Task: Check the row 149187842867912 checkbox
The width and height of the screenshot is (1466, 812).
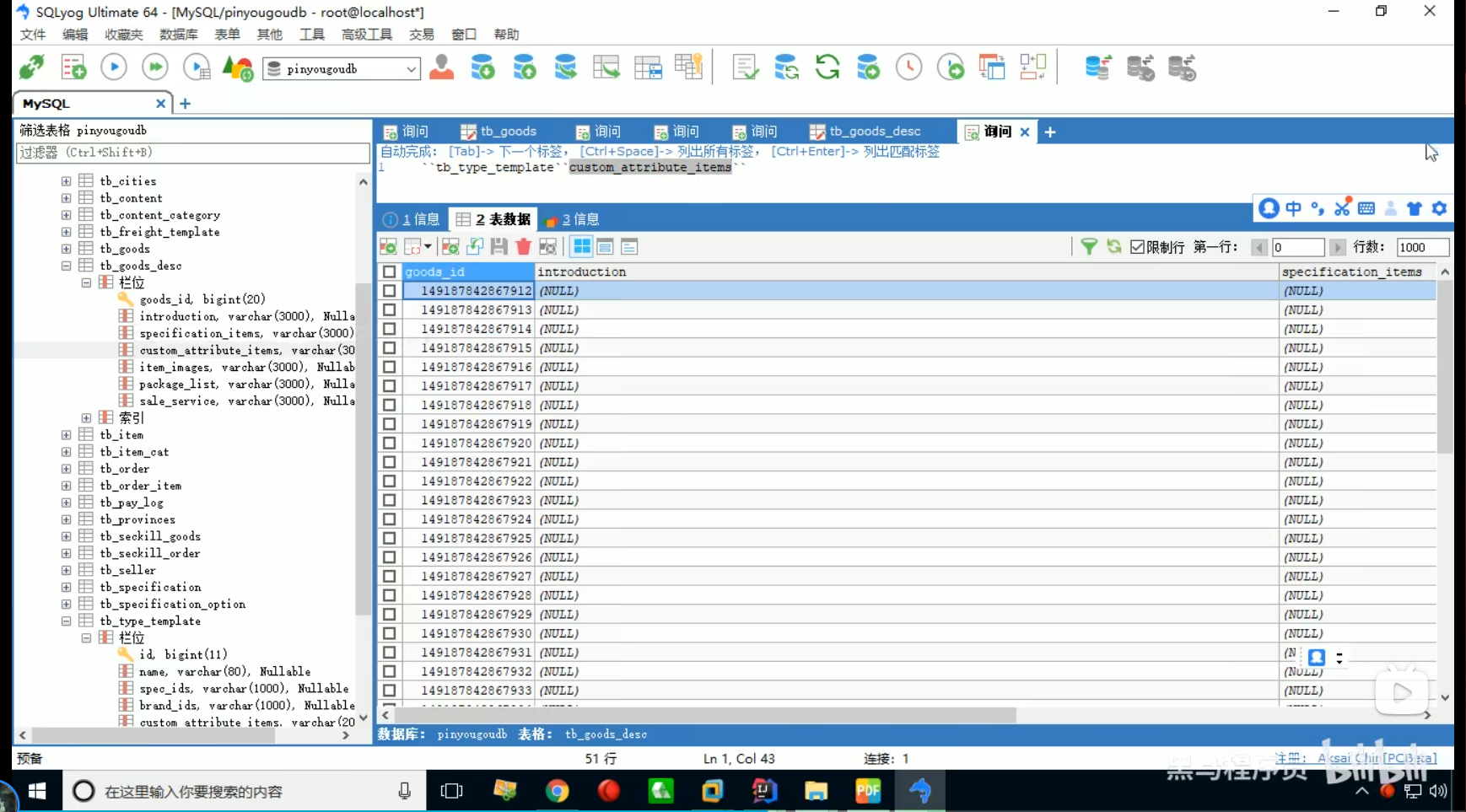Action: coord(389,290)
